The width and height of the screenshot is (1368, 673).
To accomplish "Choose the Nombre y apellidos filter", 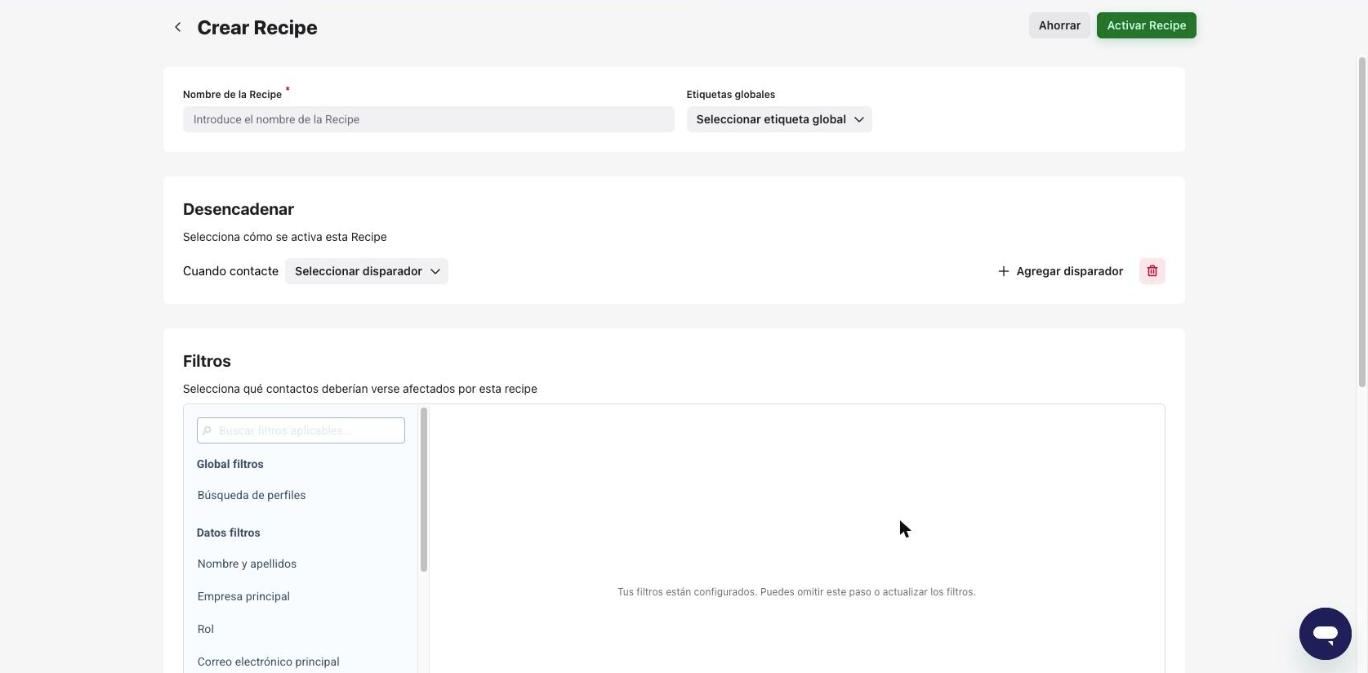I will tap(247, 564).
